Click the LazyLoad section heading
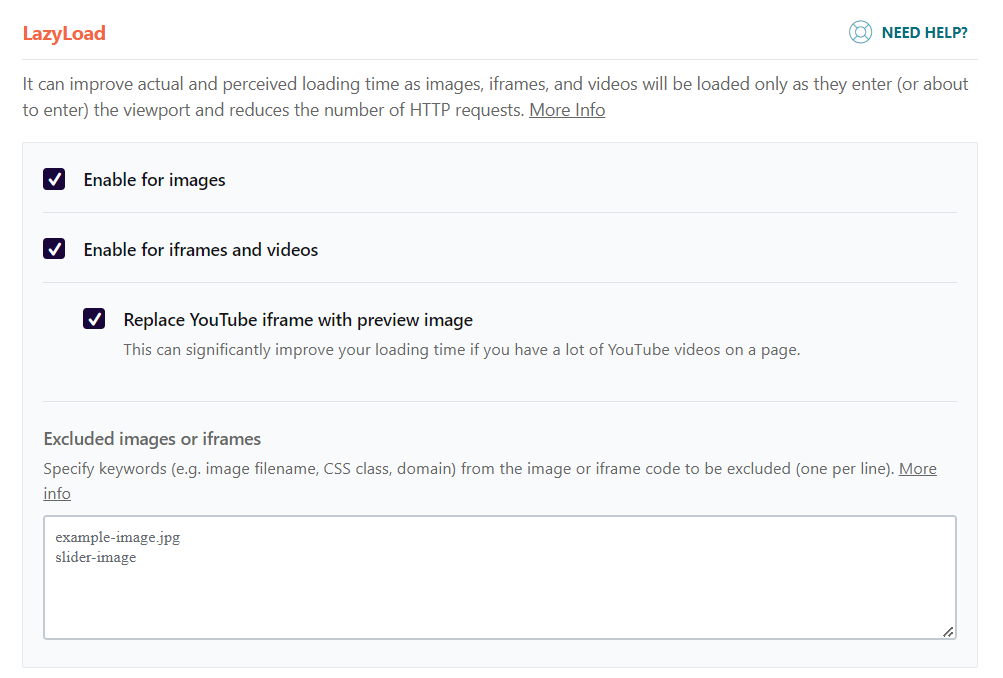Screen dimensions: 1003x678 pos(64,33)
